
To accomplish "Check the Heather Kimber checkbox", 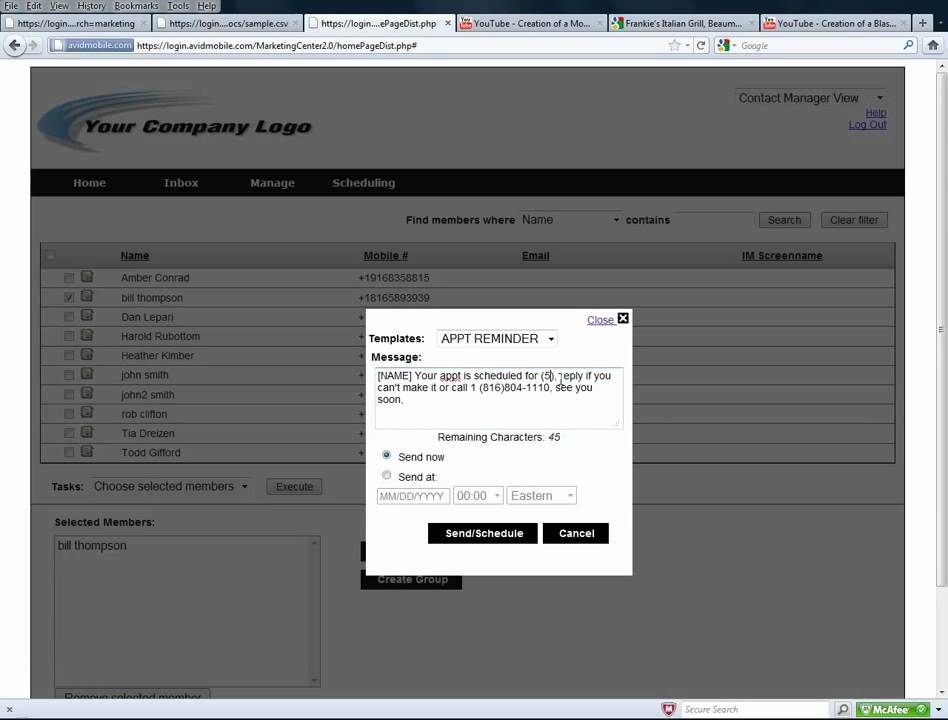I will [x=69, y=355].
